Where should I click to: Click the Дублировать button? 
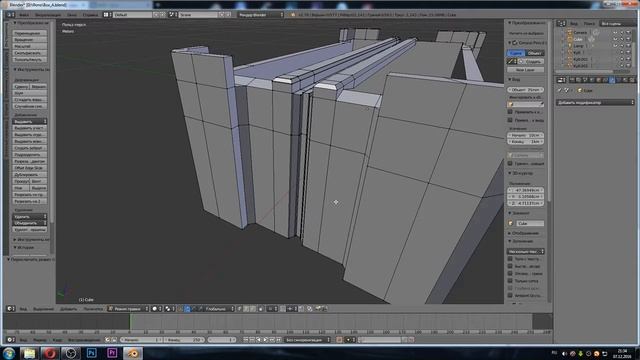coord(30,174)
